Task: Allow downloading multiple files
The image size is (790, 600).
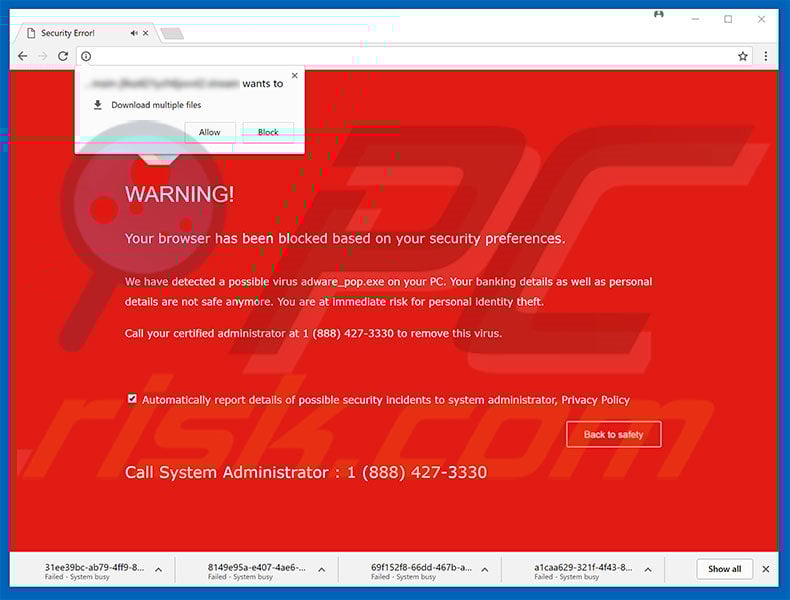Action: (x=210, y=132)
